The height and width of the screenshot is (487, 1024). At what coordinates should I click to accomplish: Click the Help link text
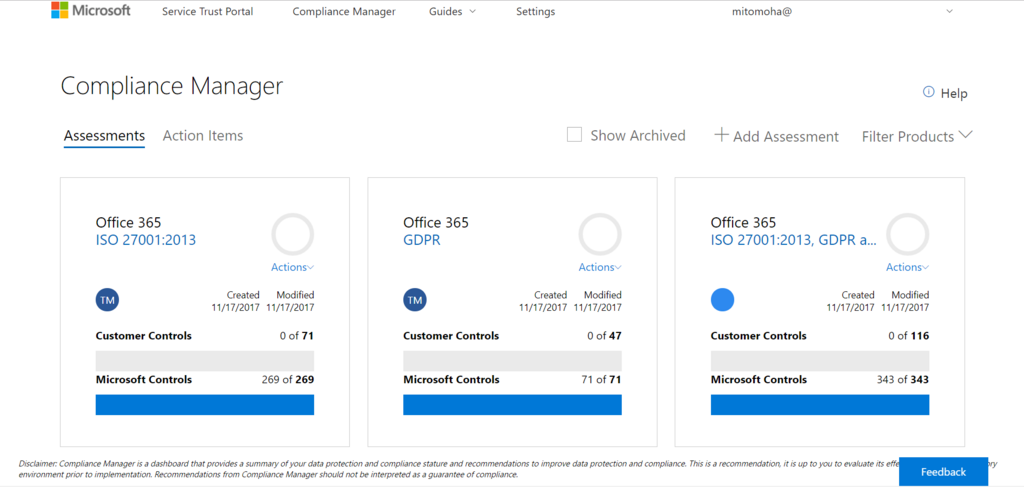pyautogui.click(x=954, y=93)
